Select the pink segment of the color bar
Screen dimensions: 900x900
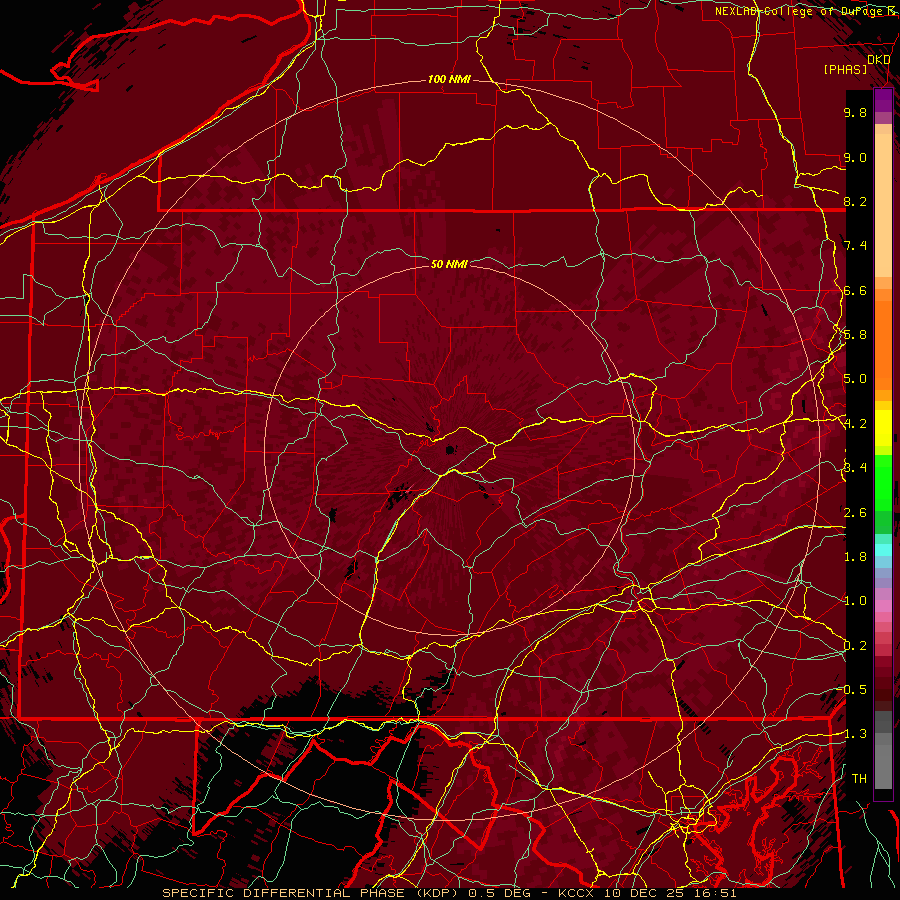click(883, 606)
